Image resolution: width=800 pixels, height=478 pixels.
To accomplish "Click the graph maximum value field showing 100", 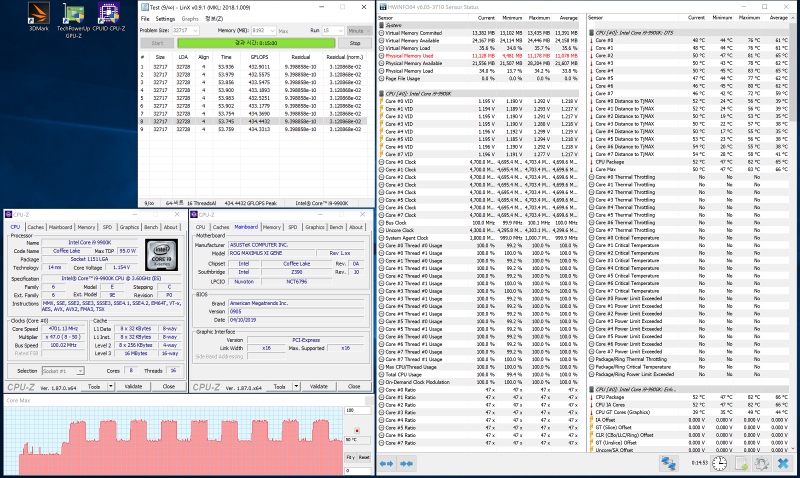I will 358,410.
